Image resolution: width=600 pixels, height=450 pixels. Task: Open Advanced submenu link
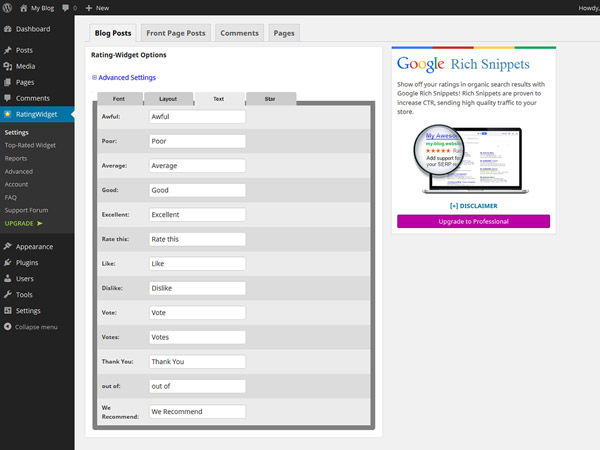[x=18, y=171]
